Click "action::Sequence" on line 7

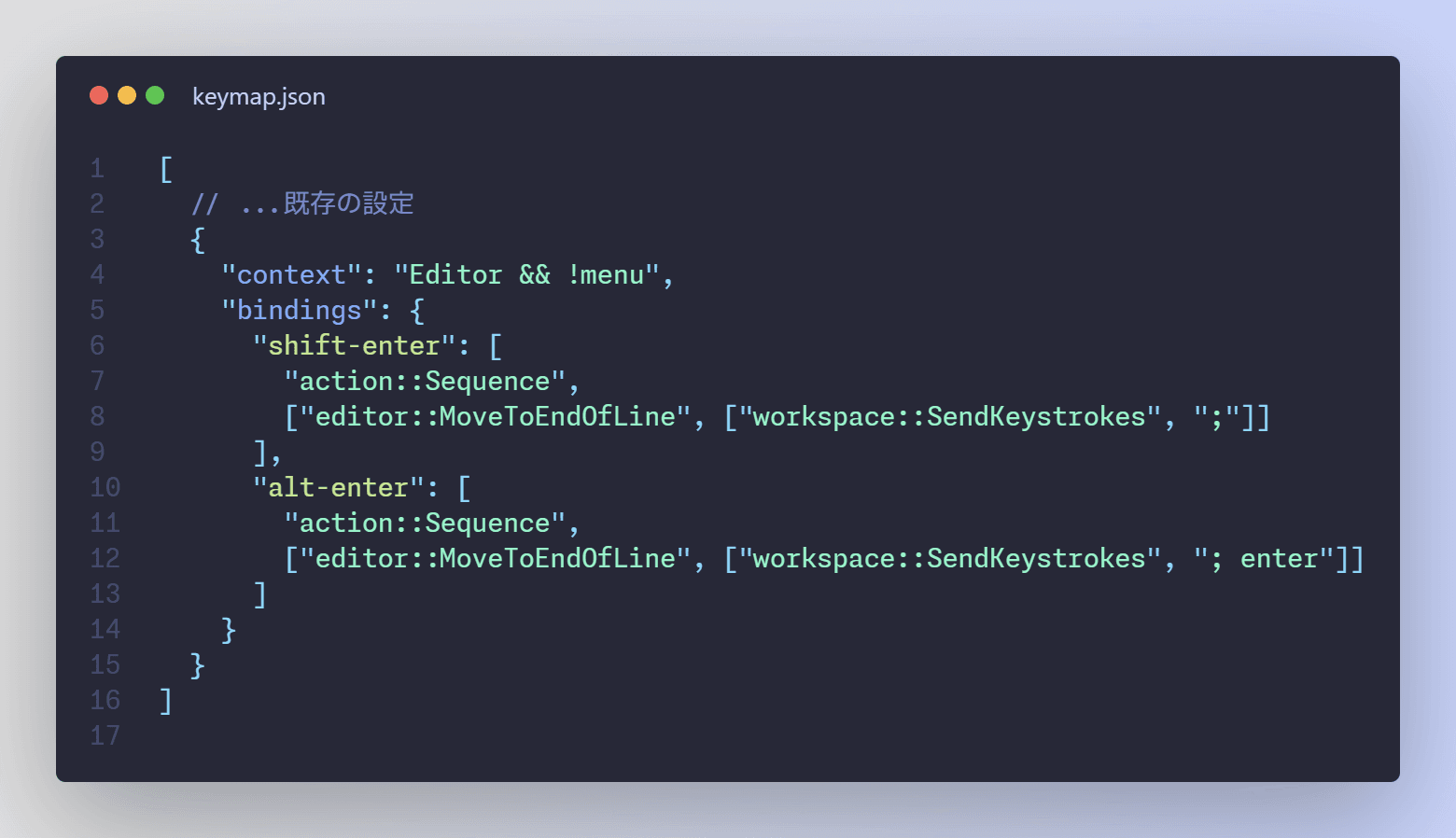point(425,382)
